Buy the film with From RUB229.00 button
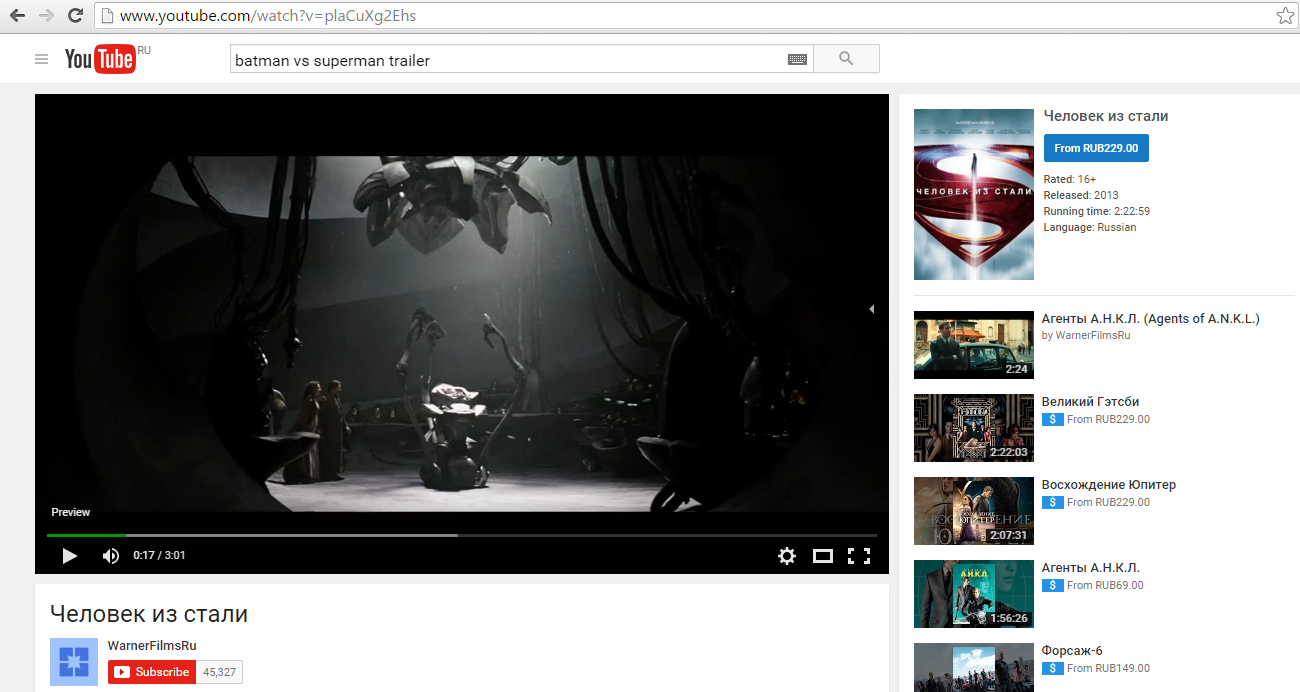 click(x=1096, y=148)
